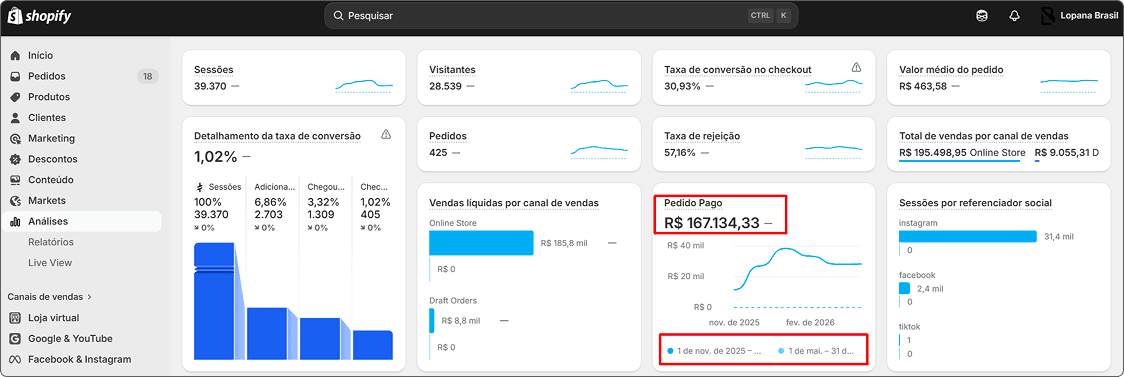Click the Google & YouTube icon
This screenshot has height=377, width=1124.
tap(15, 338)
